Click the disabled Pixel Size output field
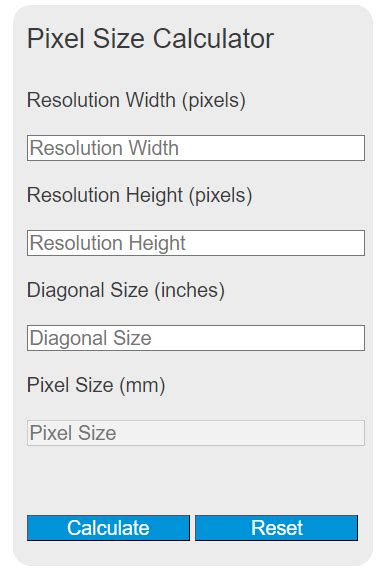Viewport: 388px width, 578px height. click(196, 433)
